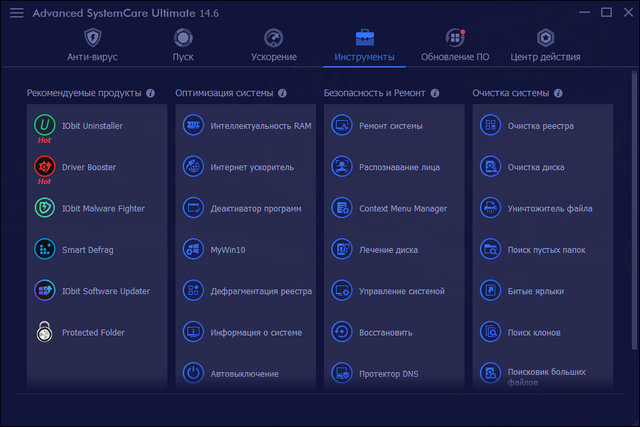This screenshot has width=640, height=427.
Task: Switch to the Анти-вирус tab
Action: [x=93, y=45]
